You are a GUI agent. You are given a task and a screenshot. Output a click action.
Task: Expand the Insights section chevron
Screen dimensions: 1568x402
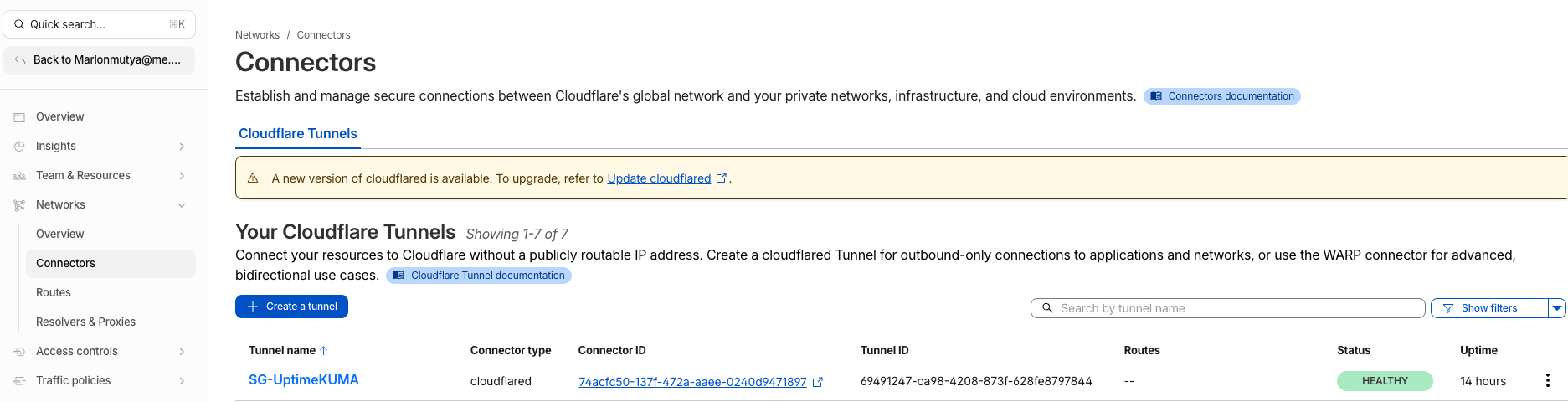click(x=182, y=147)
